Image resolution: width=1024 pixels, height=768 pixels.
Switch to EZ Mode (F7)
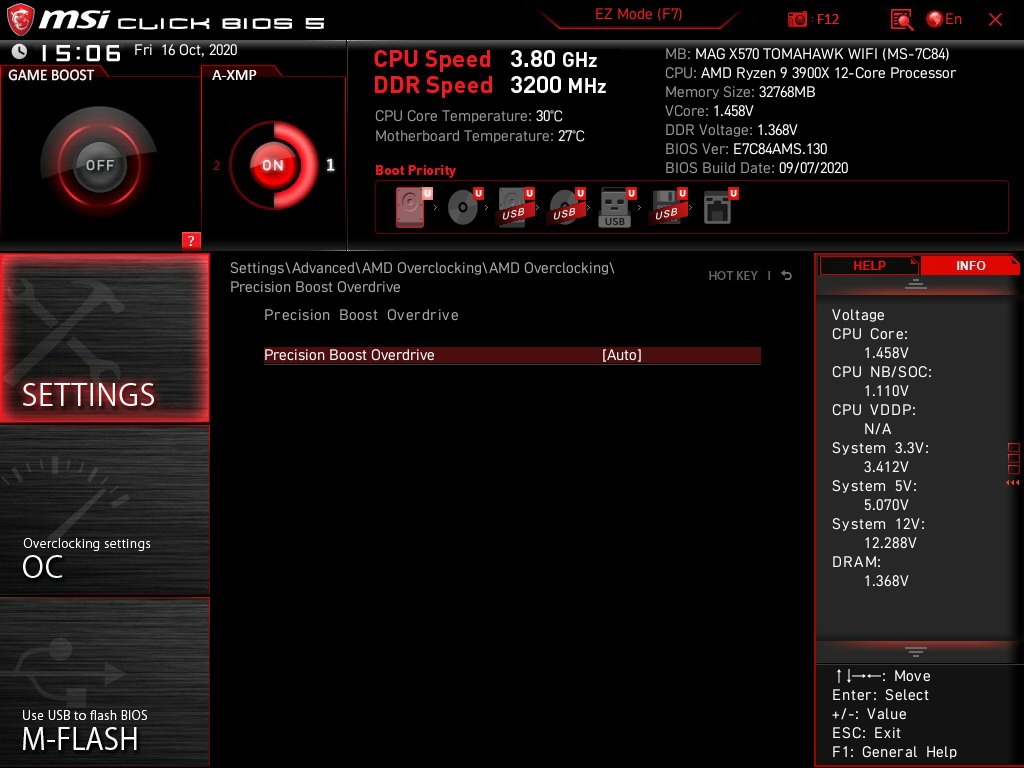[639, 14]
